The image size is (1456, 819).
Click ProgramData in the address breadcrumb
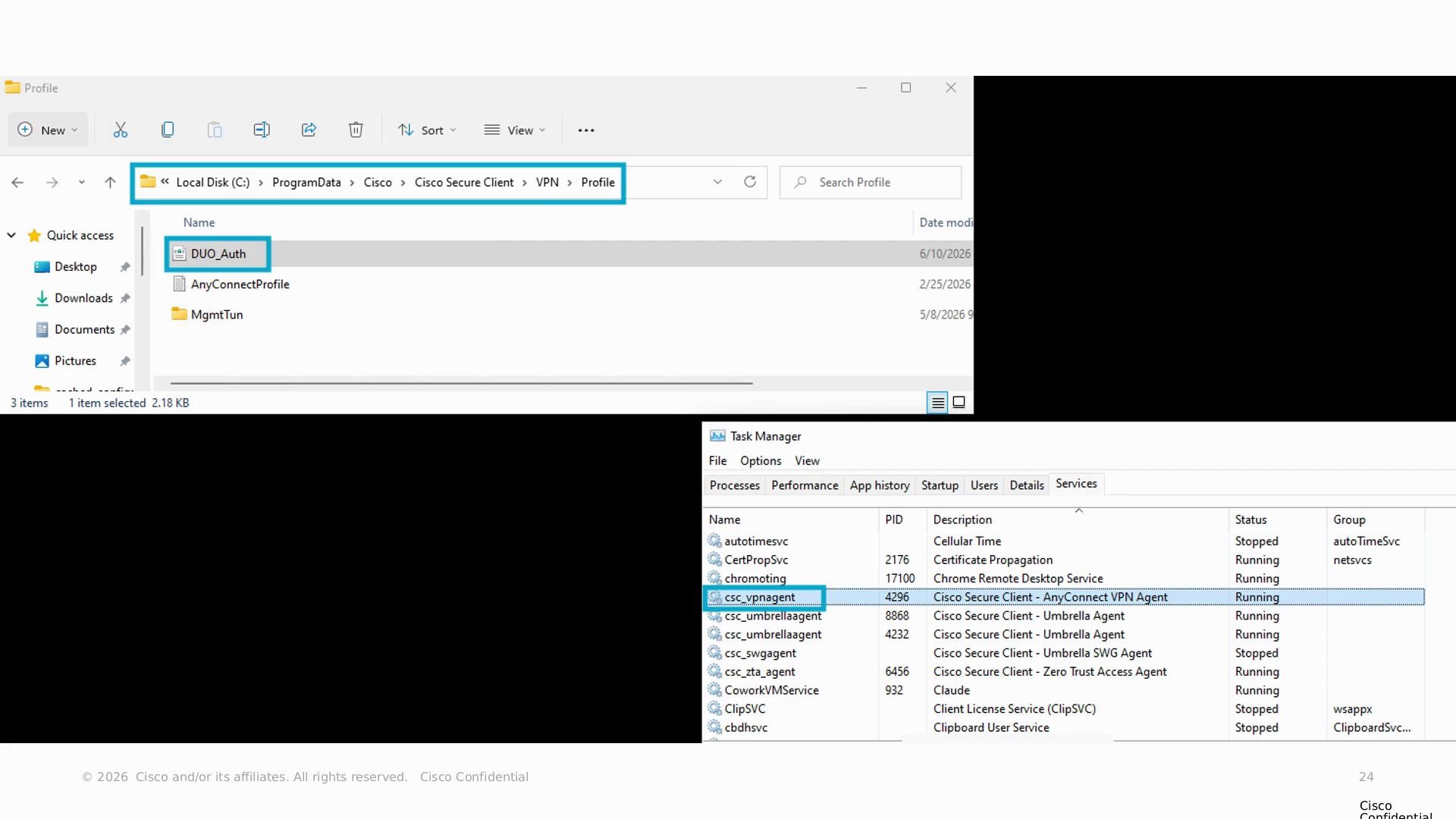click(x=306, y=182)
